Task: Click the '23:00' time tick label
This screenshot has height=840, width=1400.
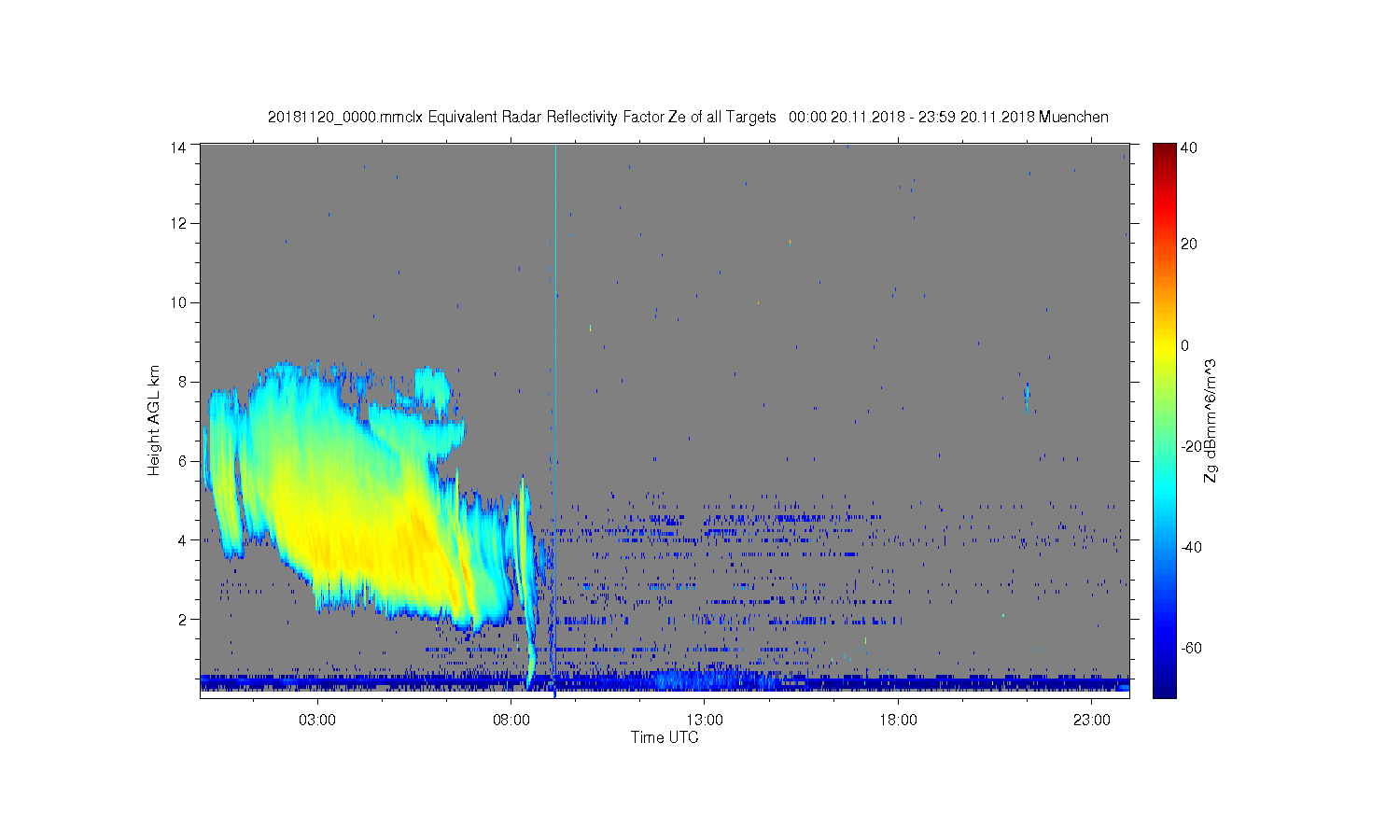Action: [1092, 720]
